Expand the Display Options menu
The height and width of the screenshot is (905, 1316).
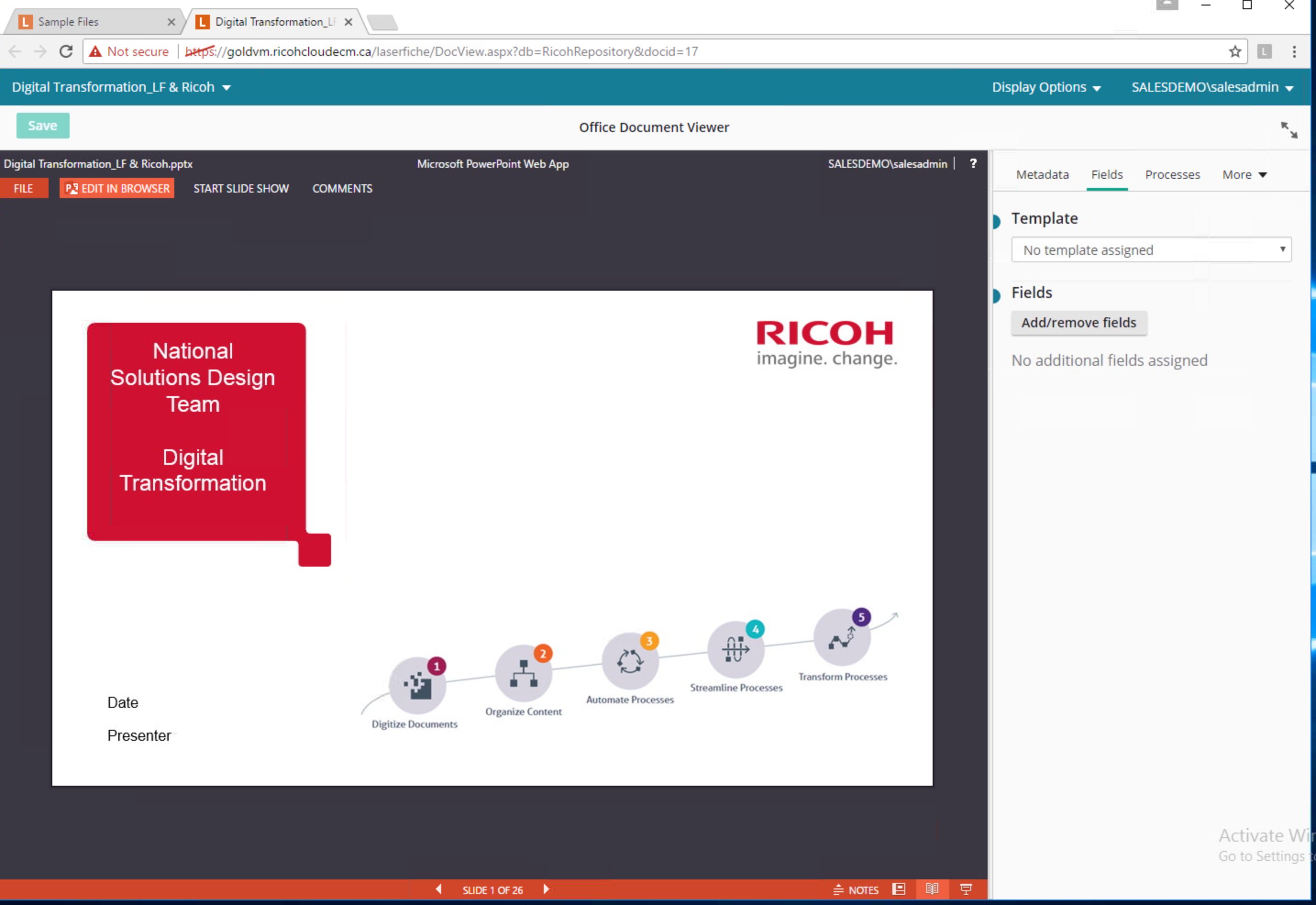click(x=1046, y=87)
